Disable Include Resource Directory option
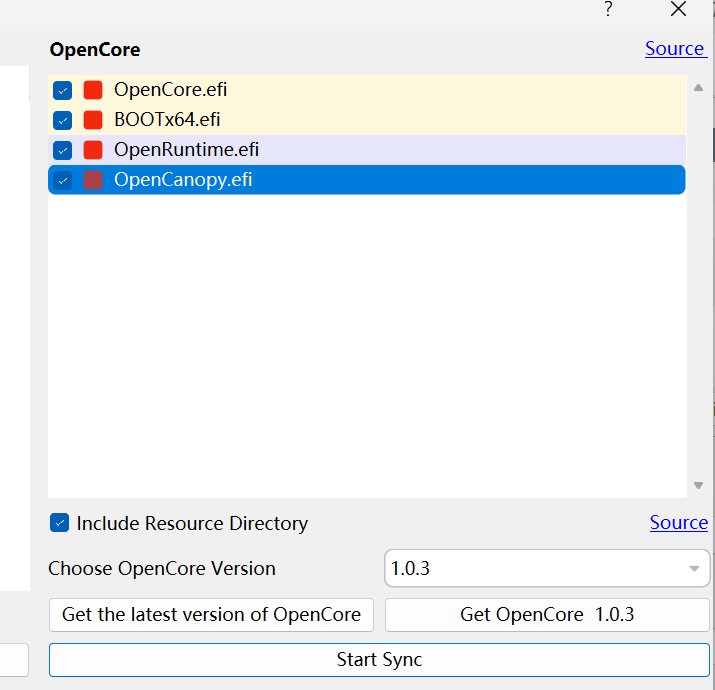This screenshot has height=690, width=715. pos(60,523)
